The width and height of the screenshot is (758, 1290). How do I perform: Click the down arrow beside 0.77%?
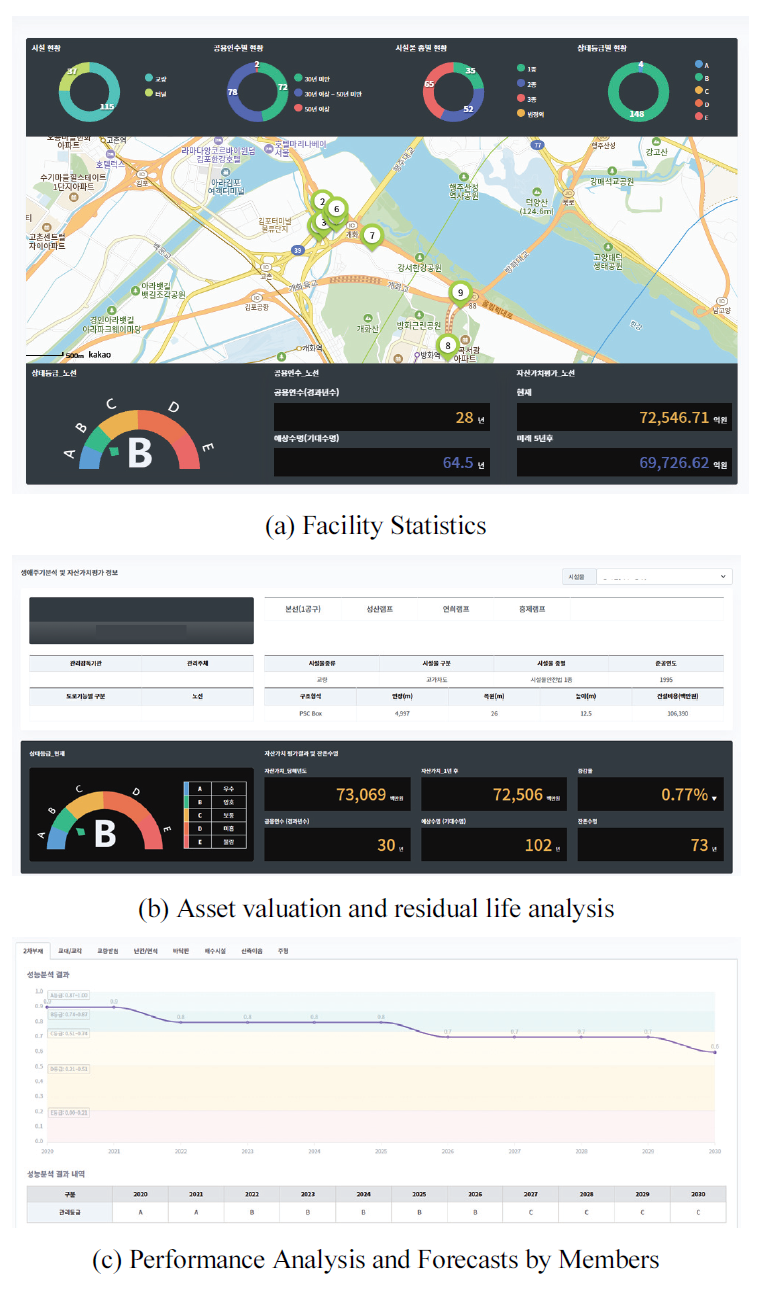click(x=714, y=799)
